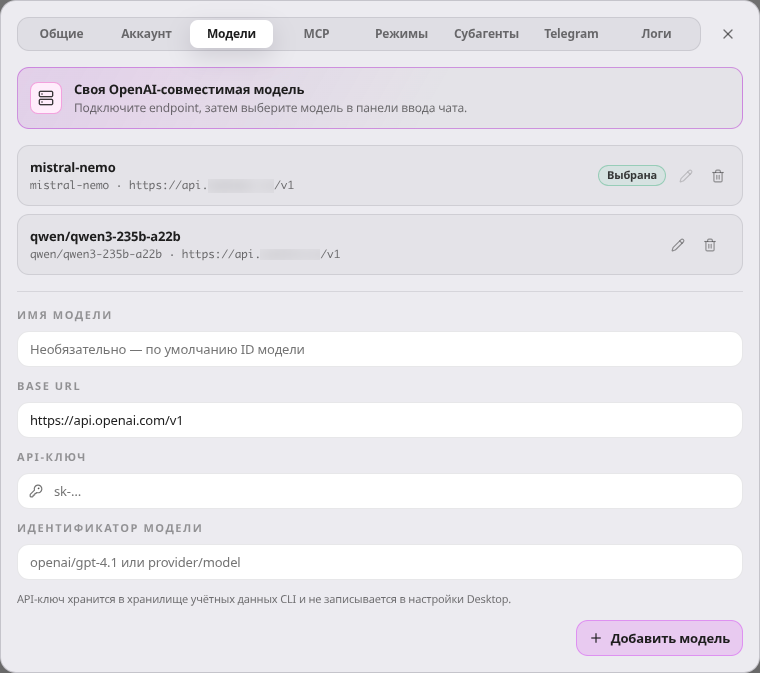This screenshot has width=760, height=673.
Task: Click the key icon in the API key field
Action: [x=36, y=491]
